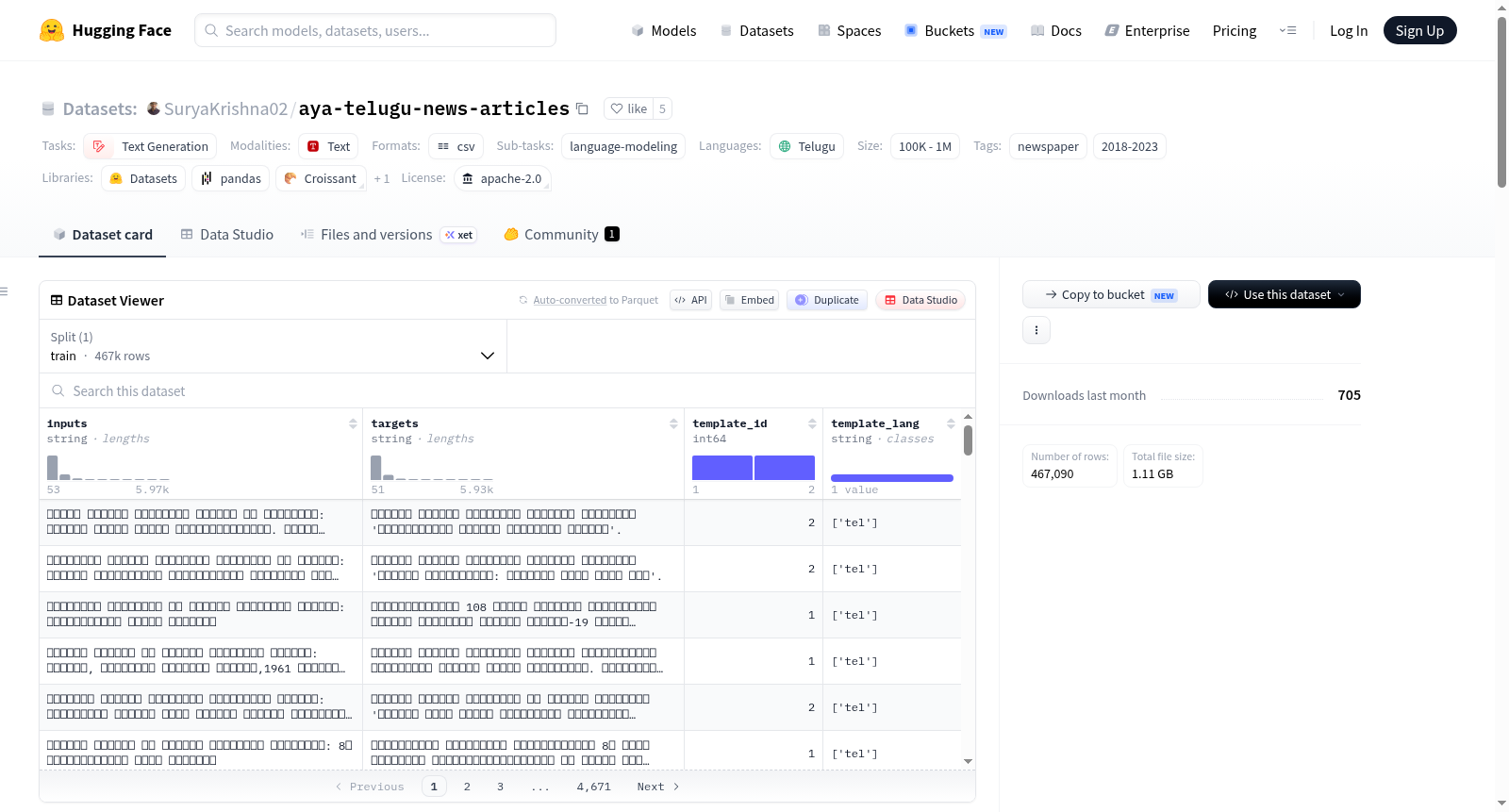Viewport: 1509px width, 812px height.
Task: Select the Datasets library tag
Action: pos(143,178)
